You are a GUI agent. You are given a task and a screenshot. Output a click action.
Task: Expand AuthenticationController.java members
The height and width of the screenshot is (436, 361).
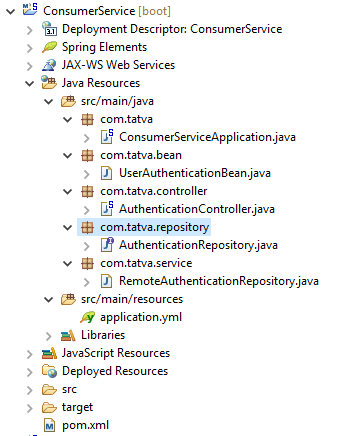pos(87,210)
